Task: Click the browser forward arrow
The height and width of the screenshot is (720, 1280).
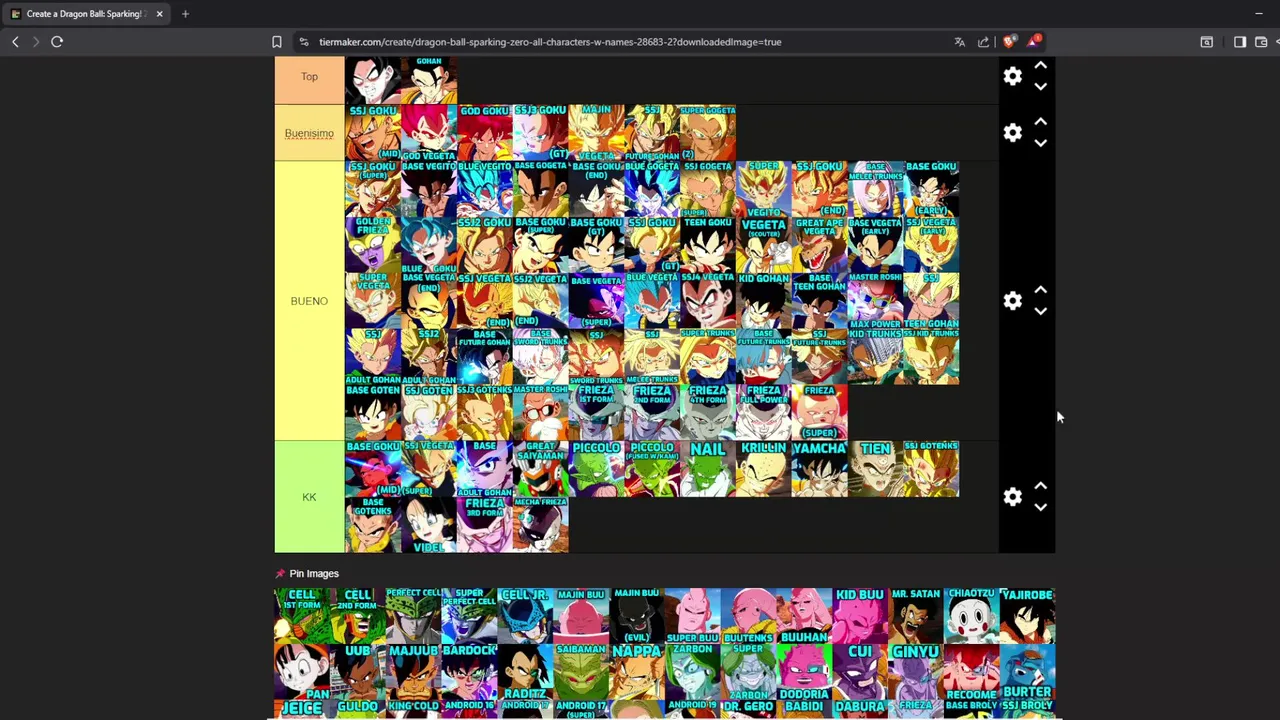Action: point(36,42)
